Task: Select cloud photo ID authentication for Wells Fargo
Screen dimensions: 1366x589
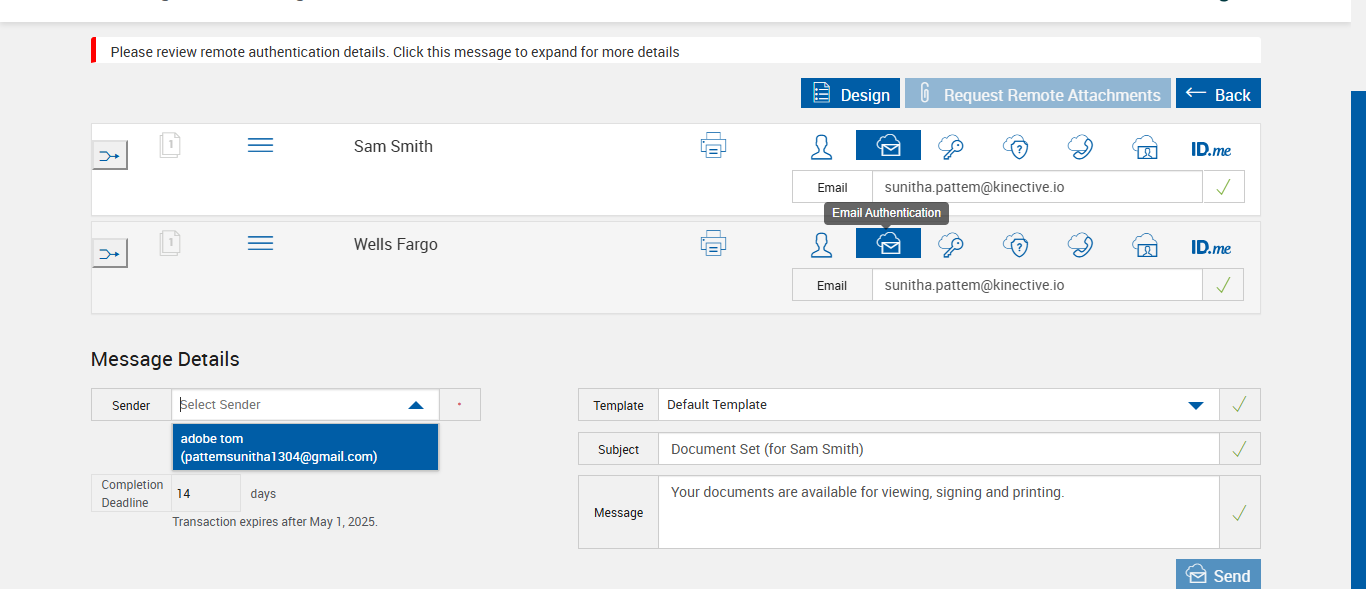Action: [1145, 244]
